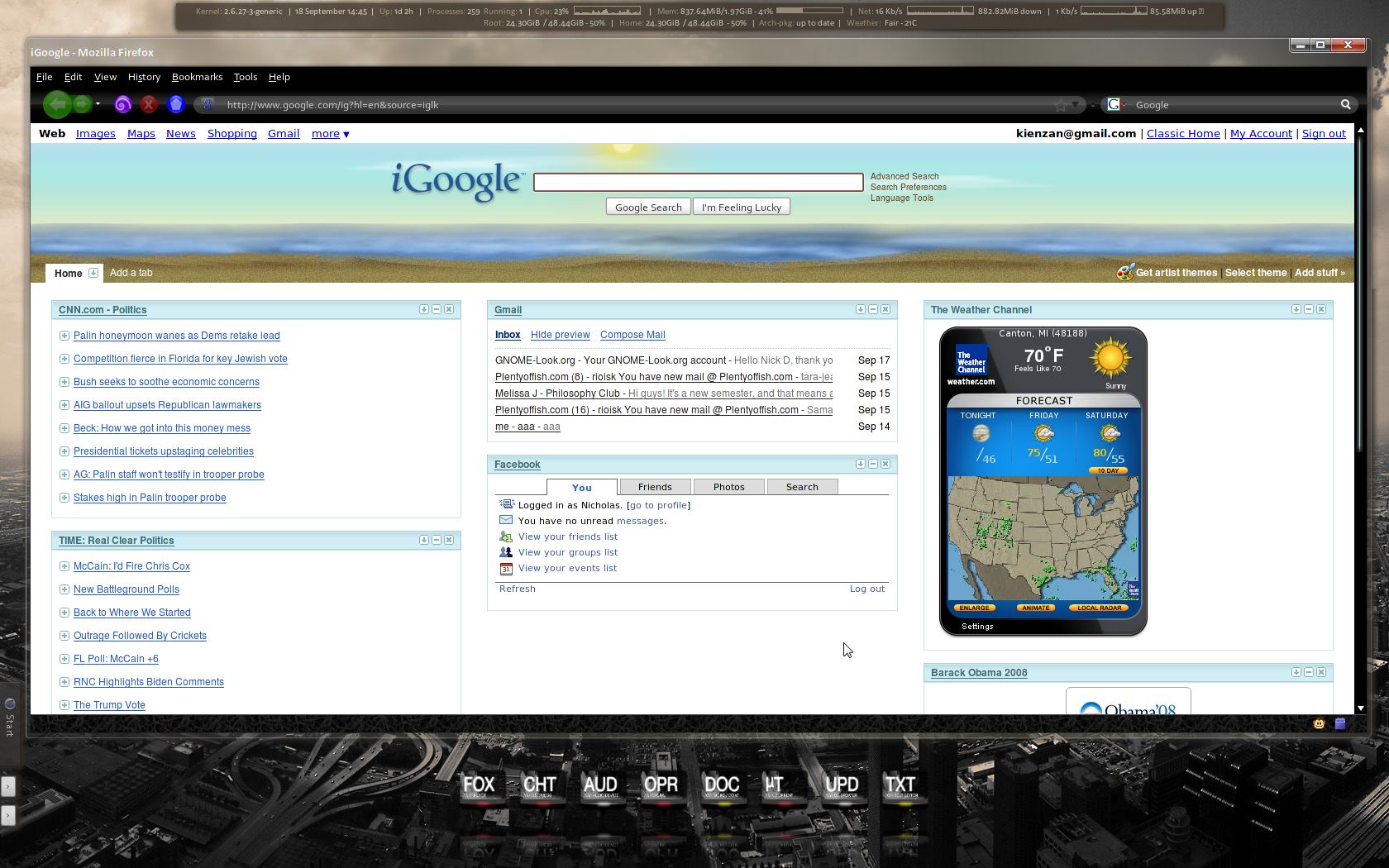Image resolution: width=1389 pixels, height=868 pixels.
Task: Close the Facebook gadget
Action: pos(885,464)
